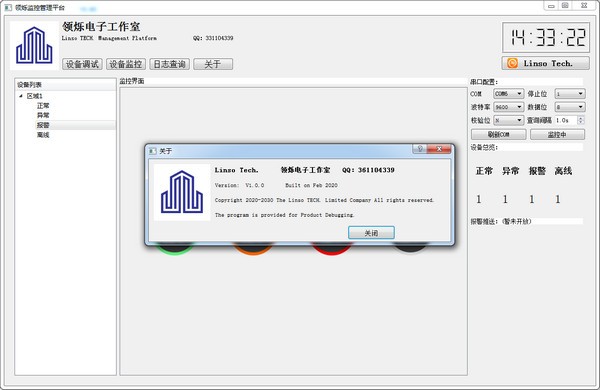The width and height of the screenshot is (600, 390).
Task: Click the blue building logo in About dialog
Action: point(182,192)
